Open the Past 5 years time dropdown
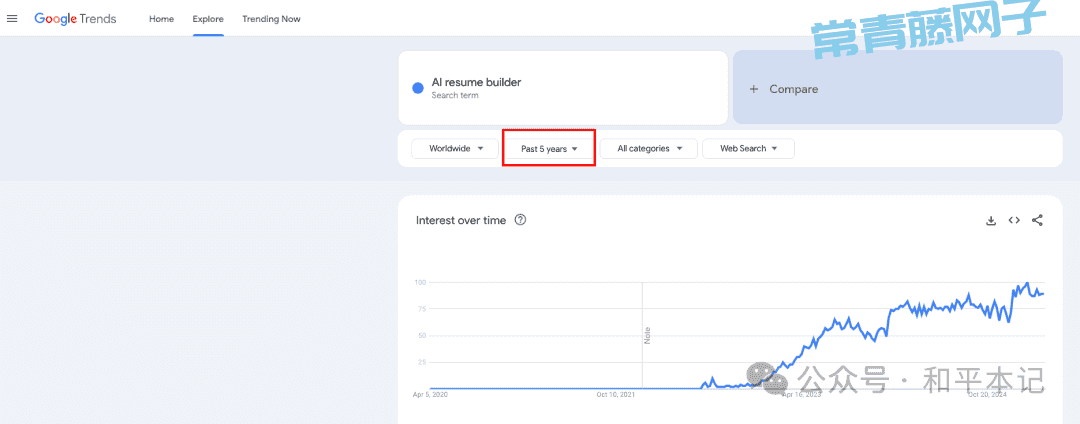The height and width of the screenshot is (424, 1080). pos(549,149)
